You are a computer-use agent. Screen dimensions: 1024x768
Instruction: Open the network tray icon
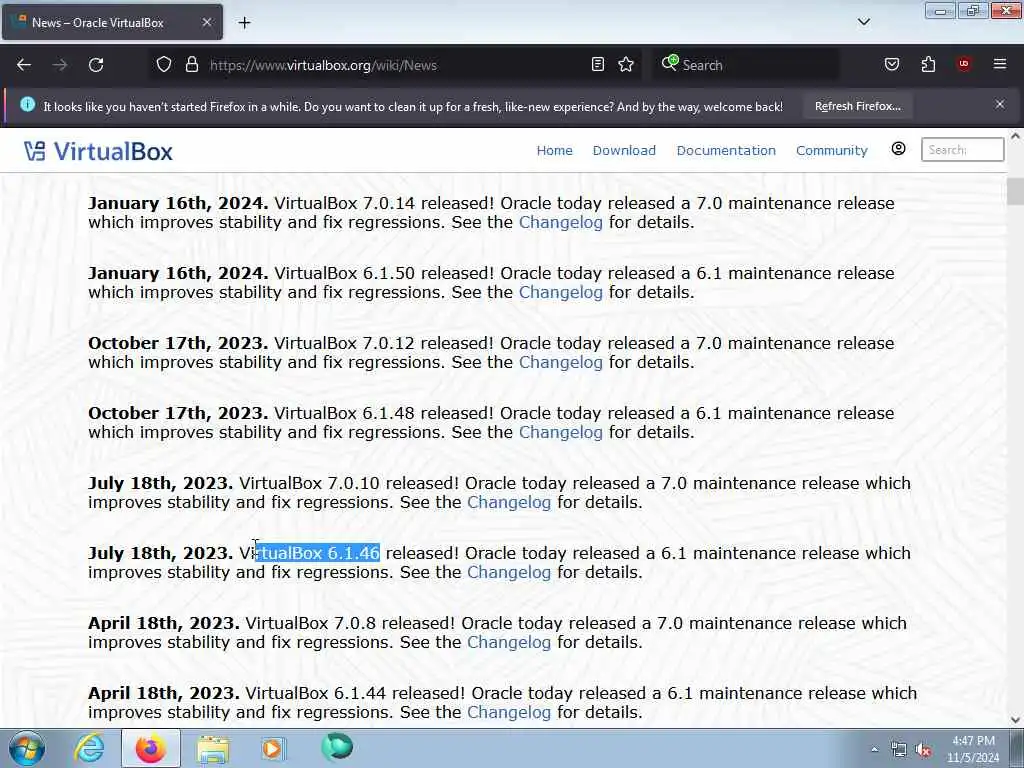(x=899, y=750)
